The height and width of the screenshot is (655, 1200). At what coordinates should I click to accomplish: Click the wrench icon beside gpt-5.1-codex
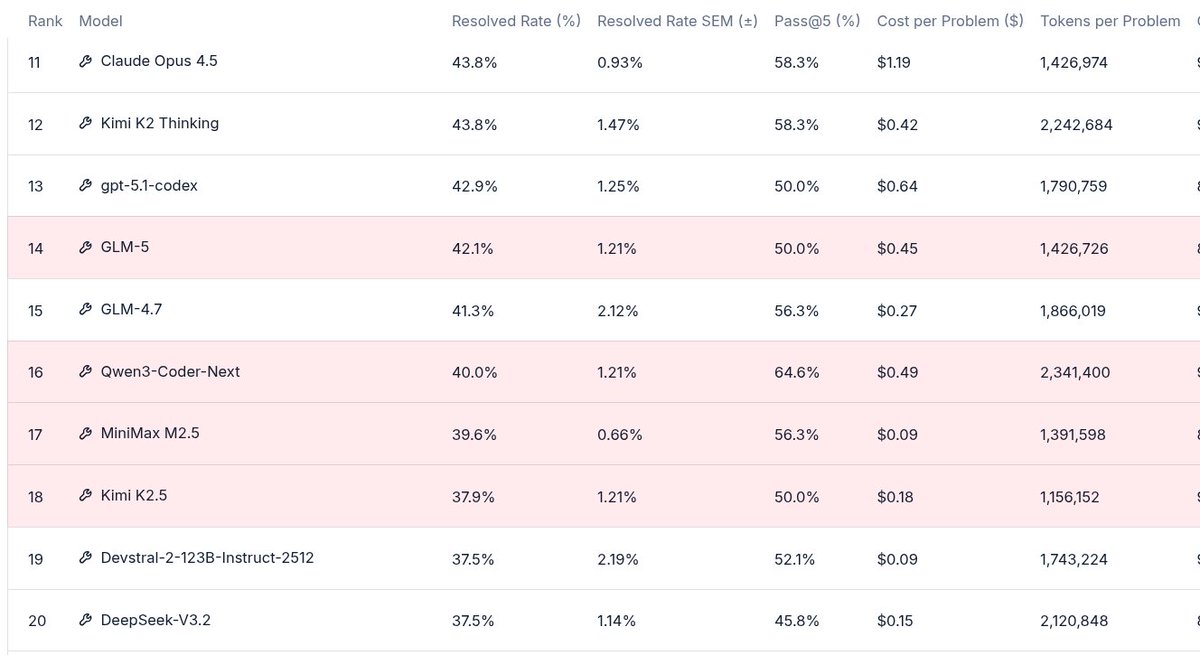coord(85,186)
